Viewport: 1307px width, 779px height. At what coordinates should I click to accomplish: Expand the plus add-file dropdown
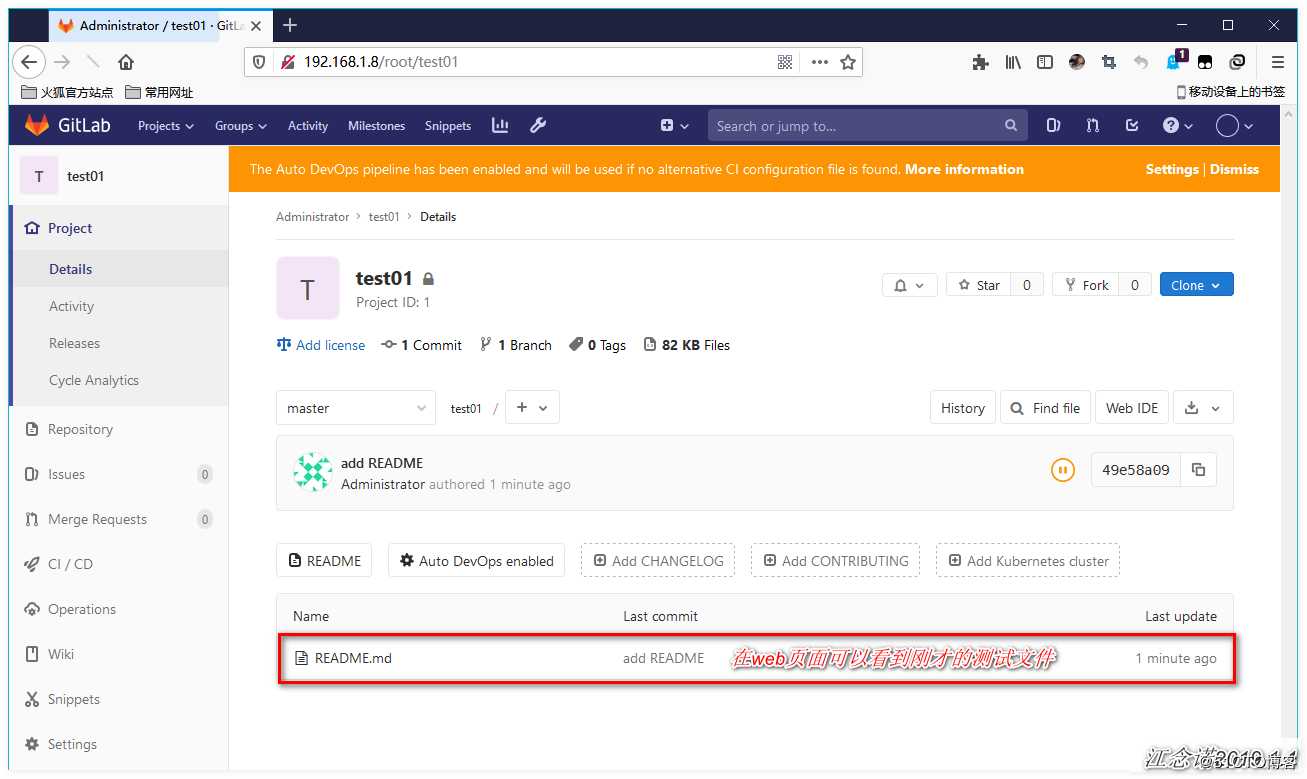pos(532,408)
